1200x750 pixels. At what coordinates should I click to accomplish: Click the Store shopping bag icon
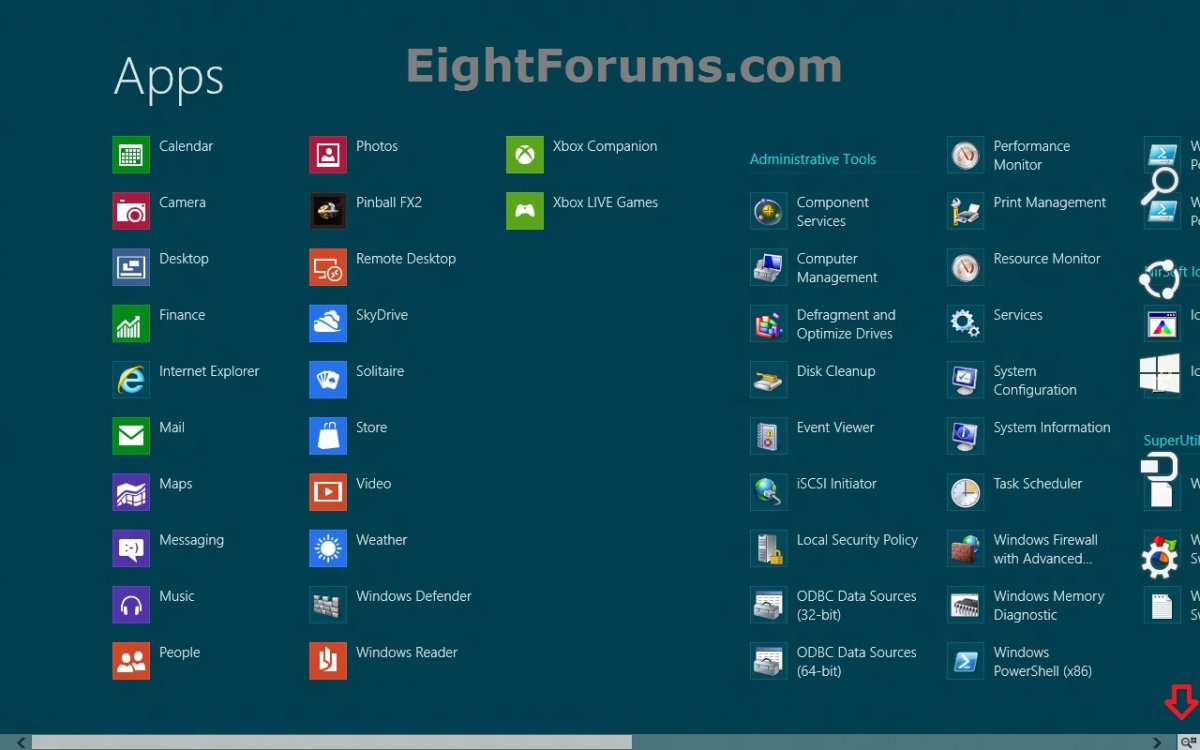(x=328, y=436)
